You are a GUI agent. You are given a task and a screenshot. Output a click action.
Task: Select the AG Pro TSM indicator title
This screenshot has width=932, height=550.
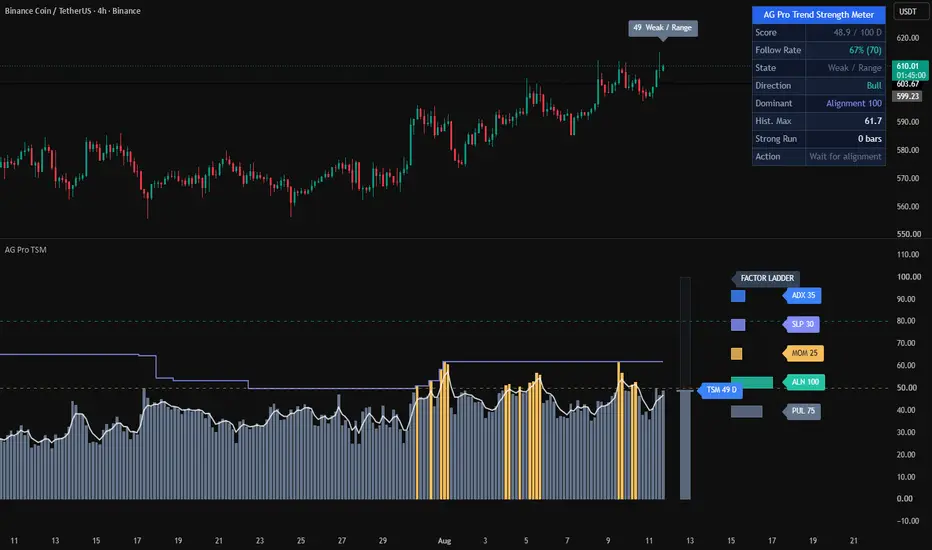(x=26, y=250)
